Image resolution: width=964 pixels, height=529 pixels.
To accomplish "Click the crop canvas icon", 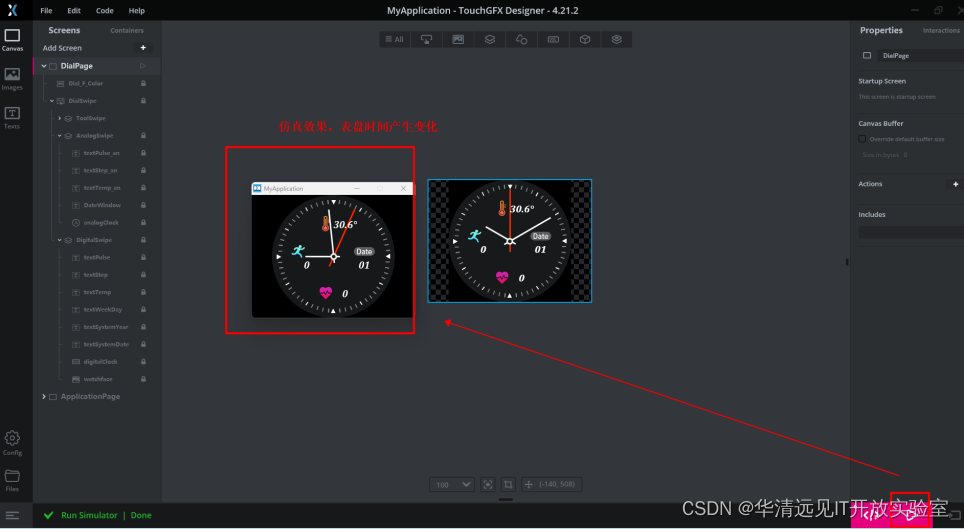I will 508,485.
